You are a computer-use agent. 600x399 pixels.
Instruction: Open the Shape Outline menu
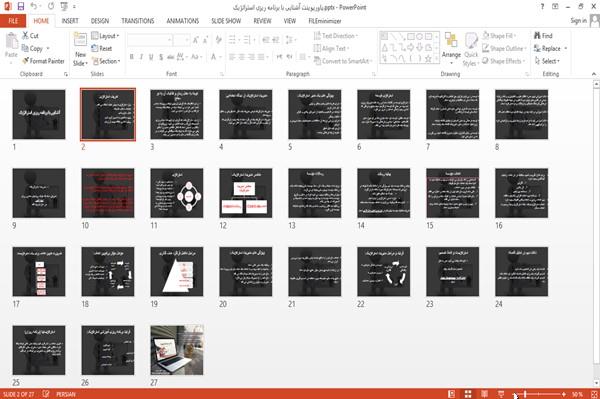504,48
